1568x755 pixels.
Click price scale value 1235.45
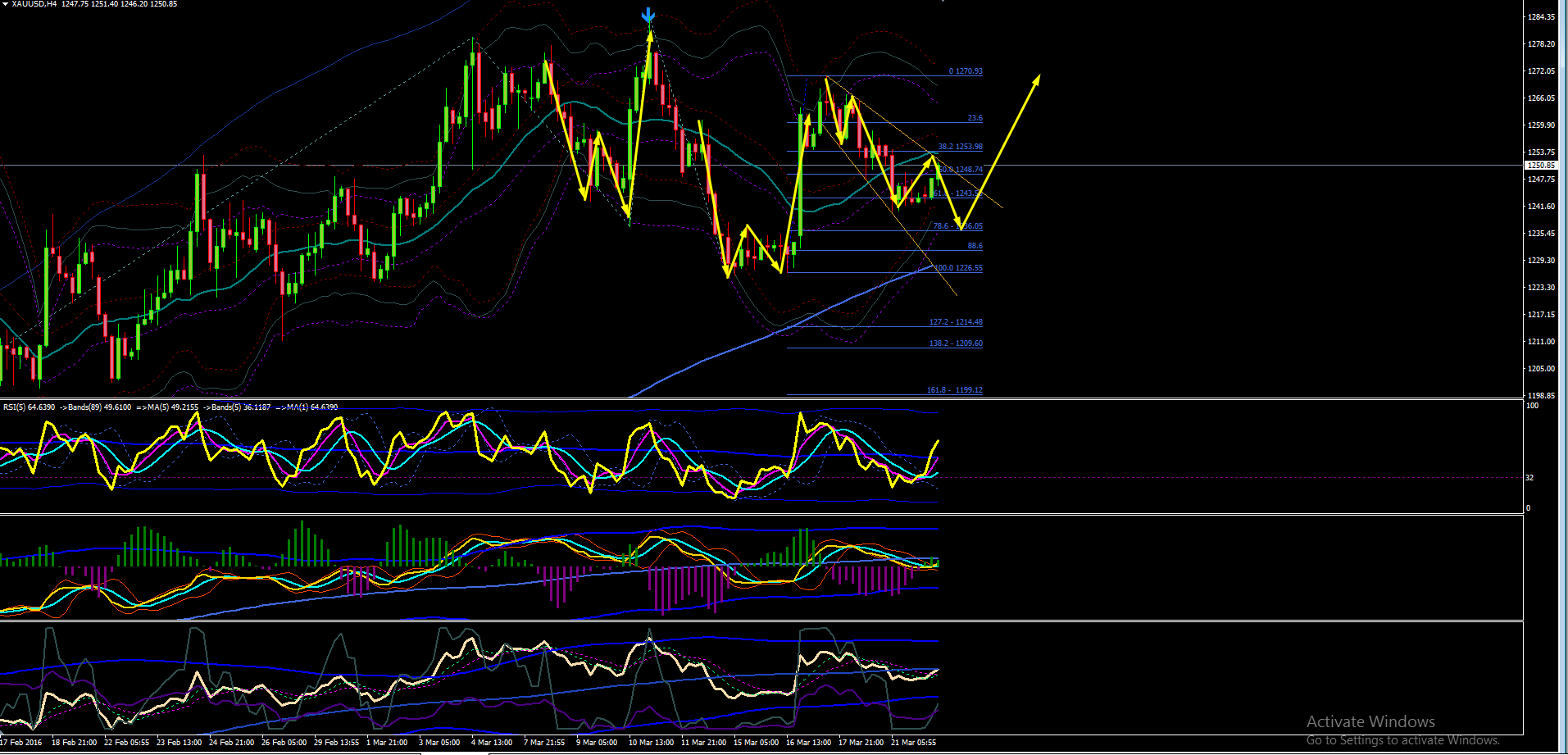point(1542,234)
